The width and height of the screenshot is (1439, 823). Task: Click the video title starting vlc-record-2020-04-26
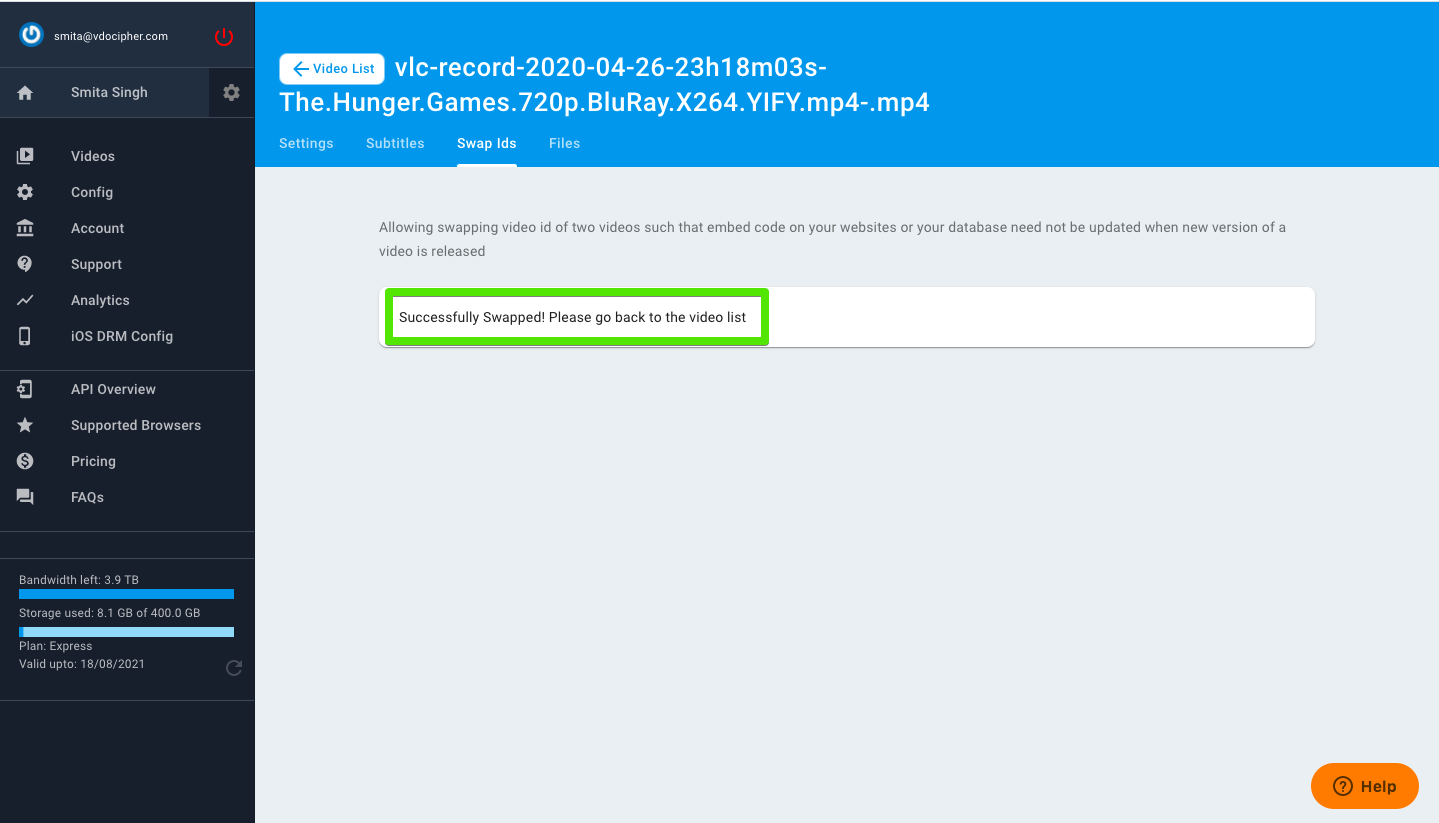[605, 85]
